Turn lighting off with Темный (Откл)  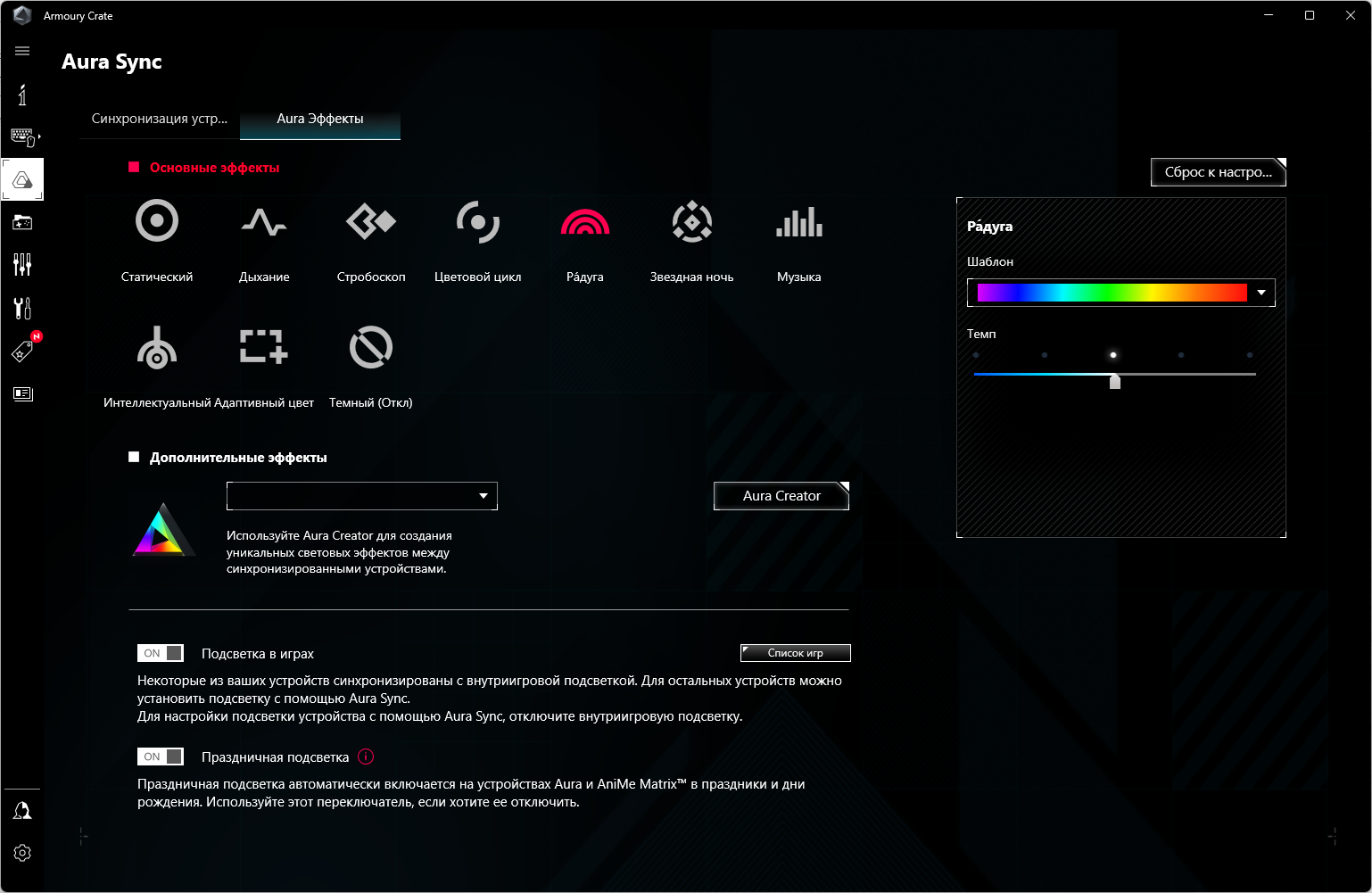coord(371,347)
